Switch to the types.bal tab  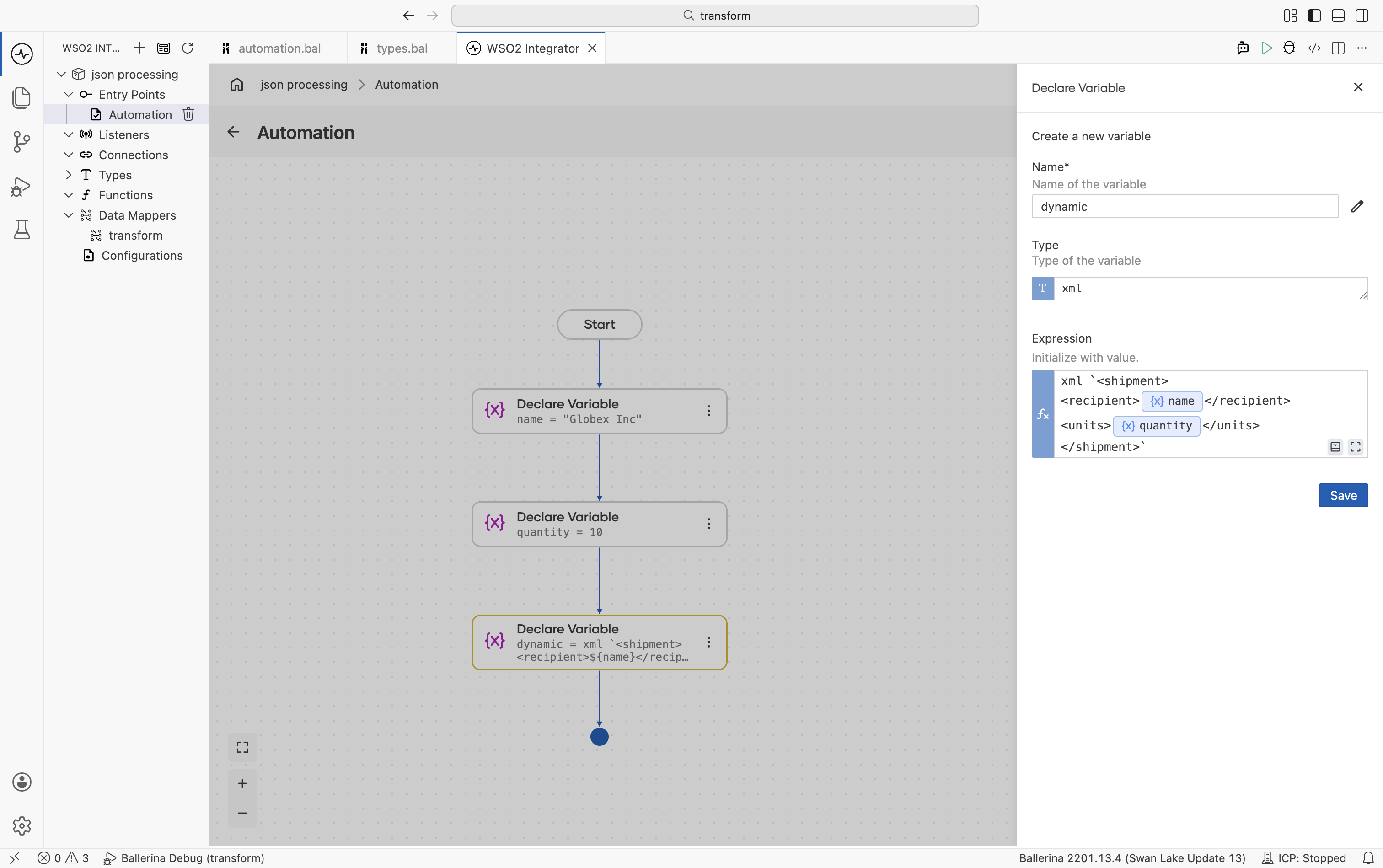401,48
